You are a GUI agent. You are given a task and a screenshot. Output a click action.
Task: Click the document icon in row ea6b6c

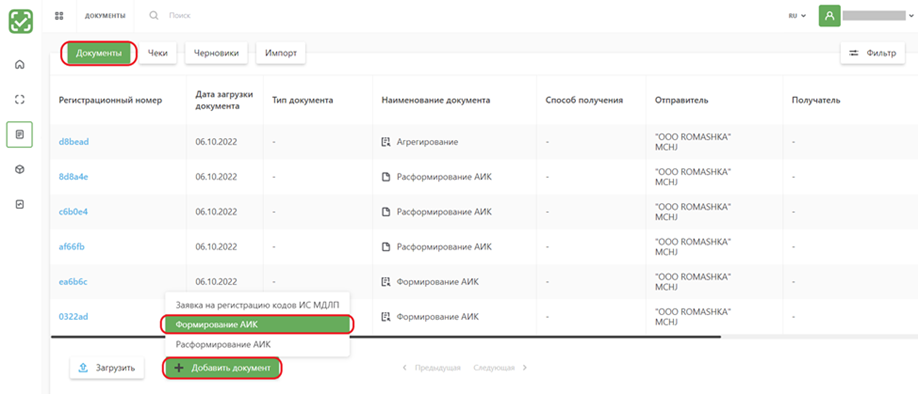pos(386,282)
